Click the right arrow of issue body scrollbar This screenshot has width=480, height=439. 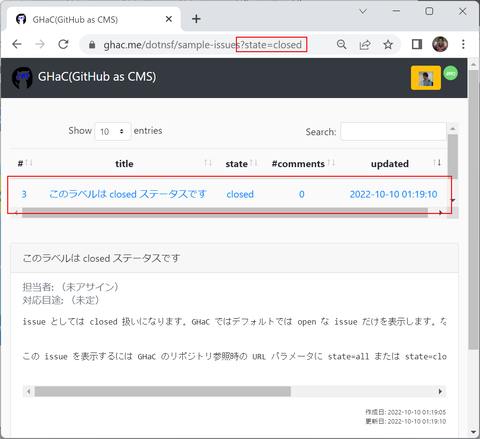coord(440,391)
